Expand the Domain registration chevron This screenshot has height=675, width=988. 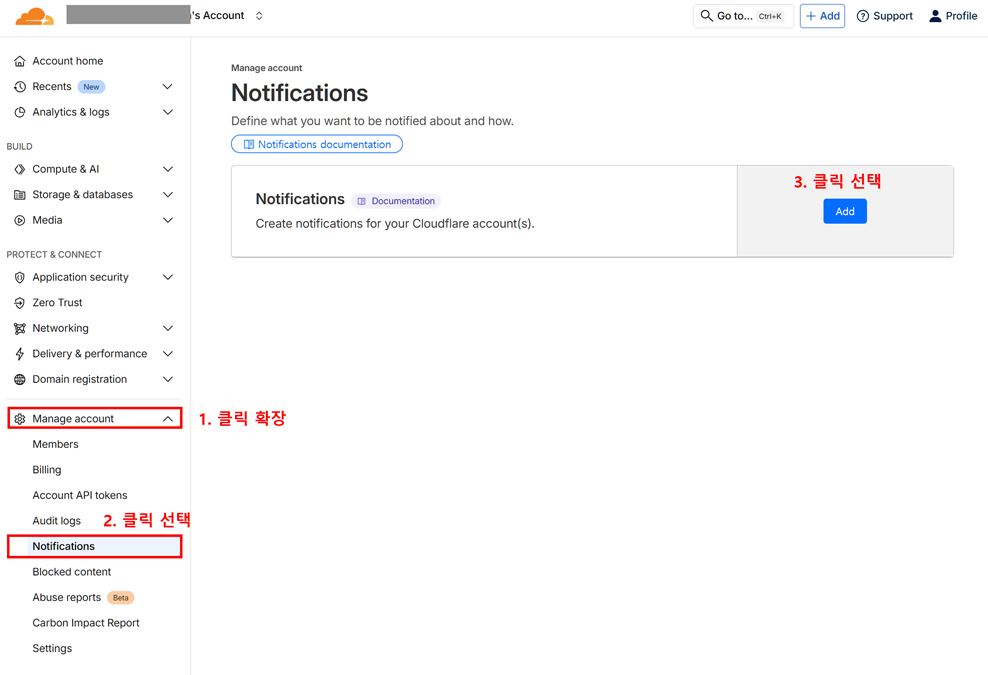pos(168,379)
